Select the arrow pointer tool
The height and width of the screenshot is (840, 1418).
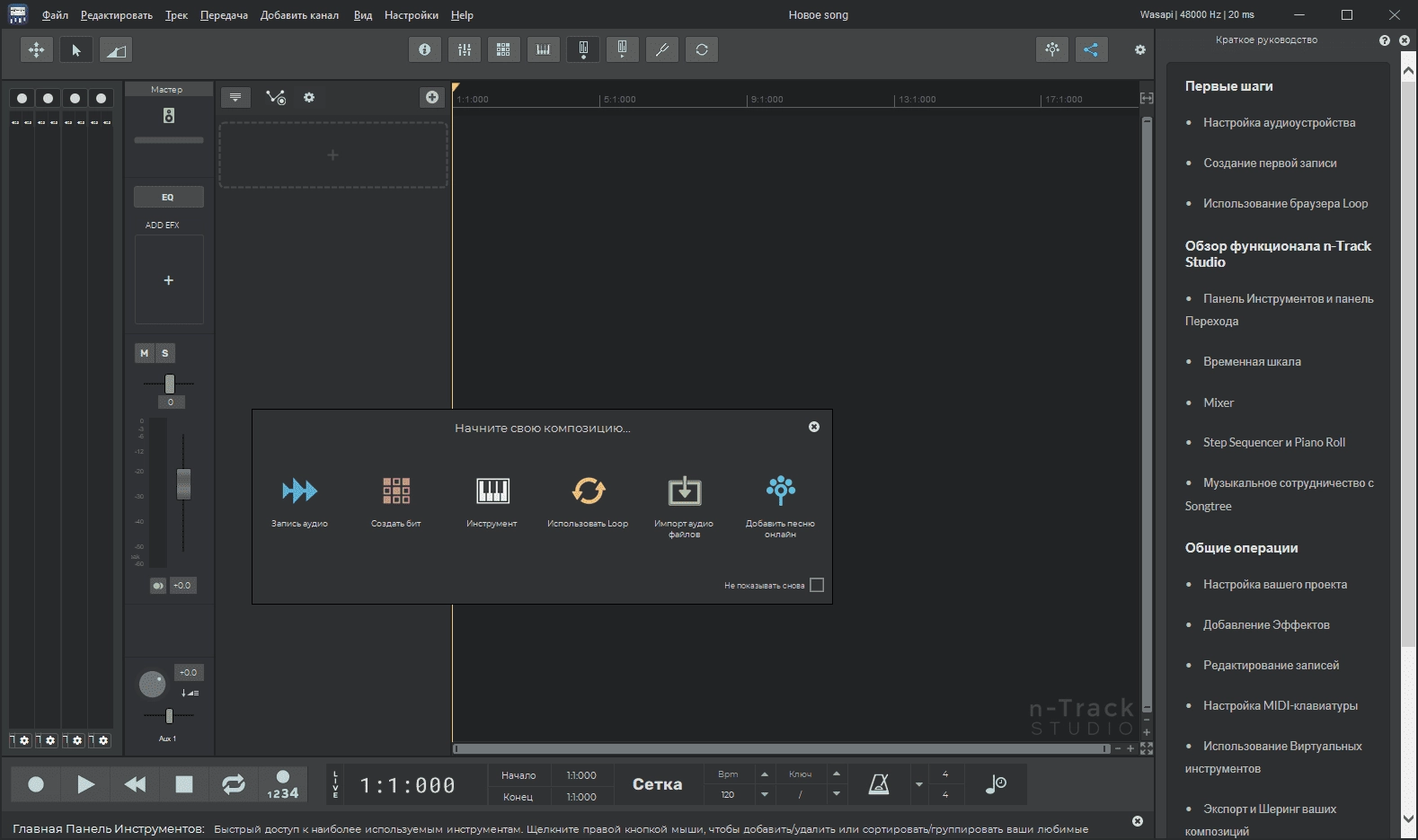click(76, 49)
